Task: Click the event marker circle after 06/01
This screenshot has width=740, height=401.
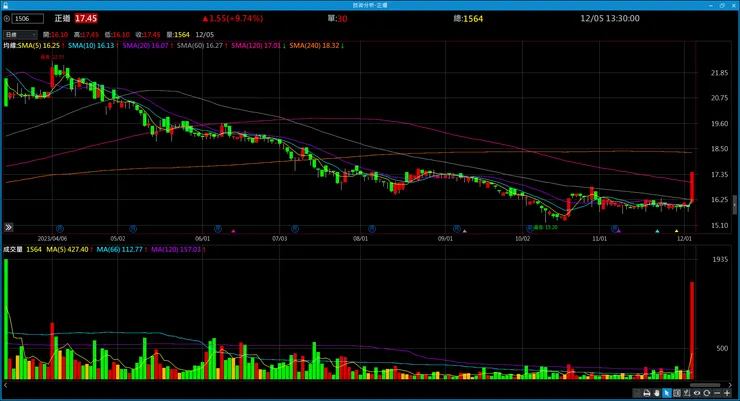Action: (218, 229)
